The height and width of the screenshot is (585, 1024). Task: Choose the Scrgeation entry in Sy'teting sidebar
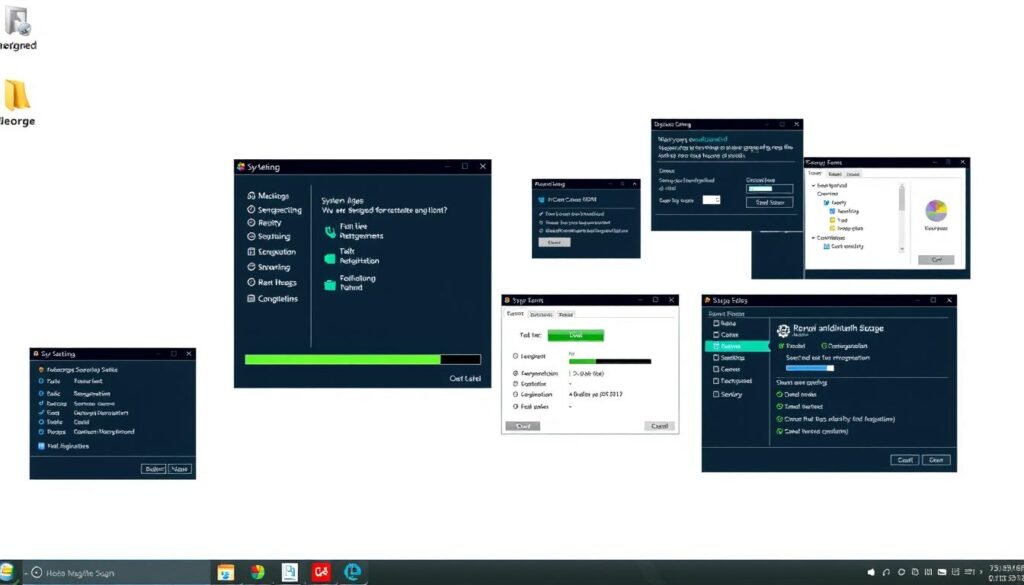(x=271, y=251)
